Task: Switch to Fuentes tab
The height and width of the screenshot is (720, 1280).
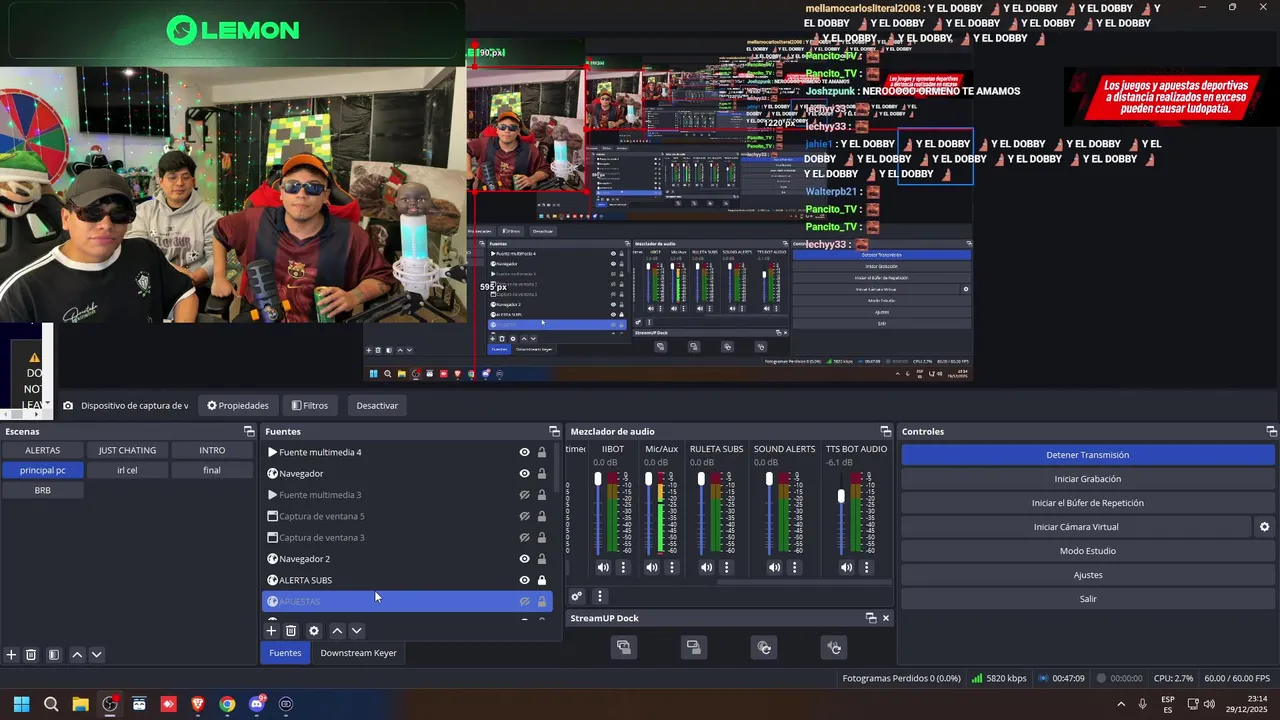Action: coord(285,653)
